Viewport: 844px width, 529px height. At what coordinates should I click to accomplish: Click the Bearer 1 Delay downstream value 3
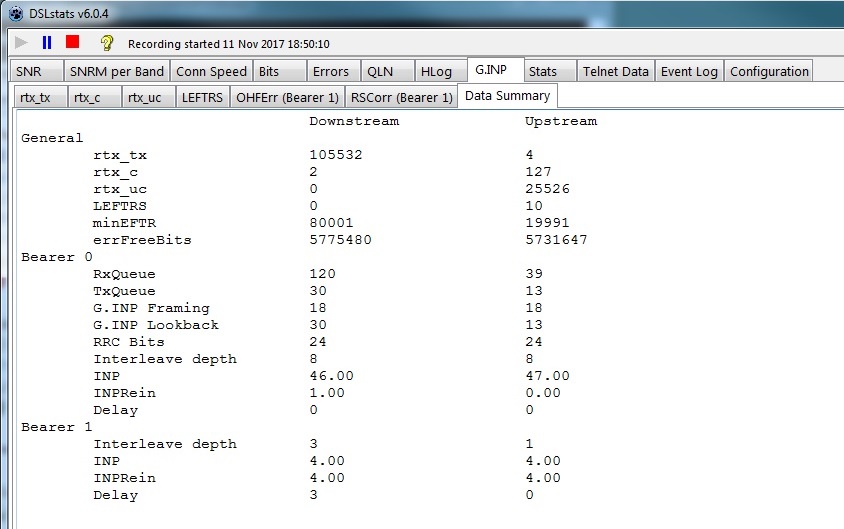point(313,495)
